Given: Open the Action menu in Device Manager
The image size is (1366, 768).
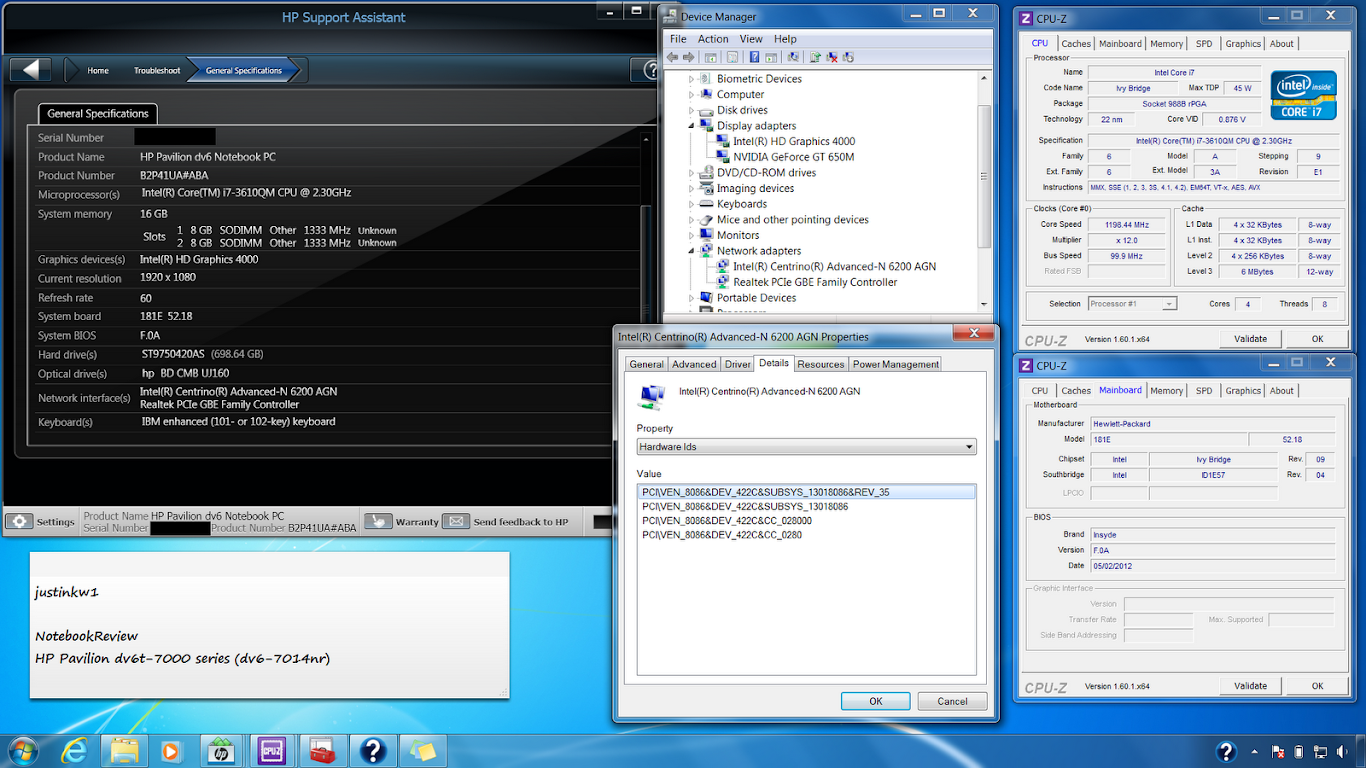Looking at the screenshot, I should [713, 39].
